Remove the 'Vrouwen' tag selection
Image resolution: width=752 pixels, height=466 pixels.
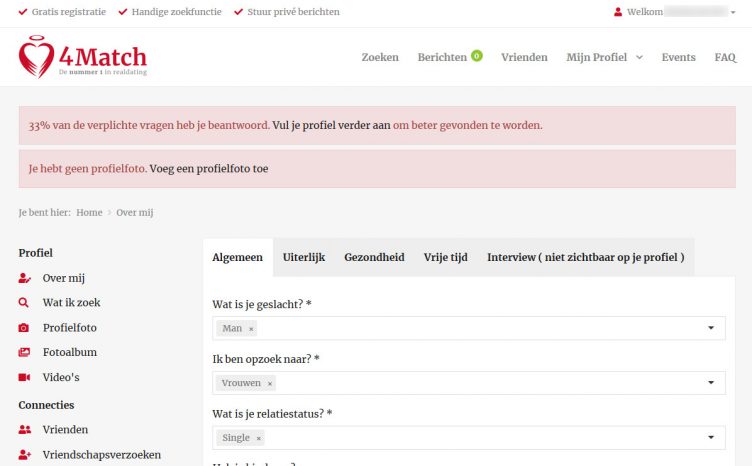pyautogui.click(x=269, y=384)
